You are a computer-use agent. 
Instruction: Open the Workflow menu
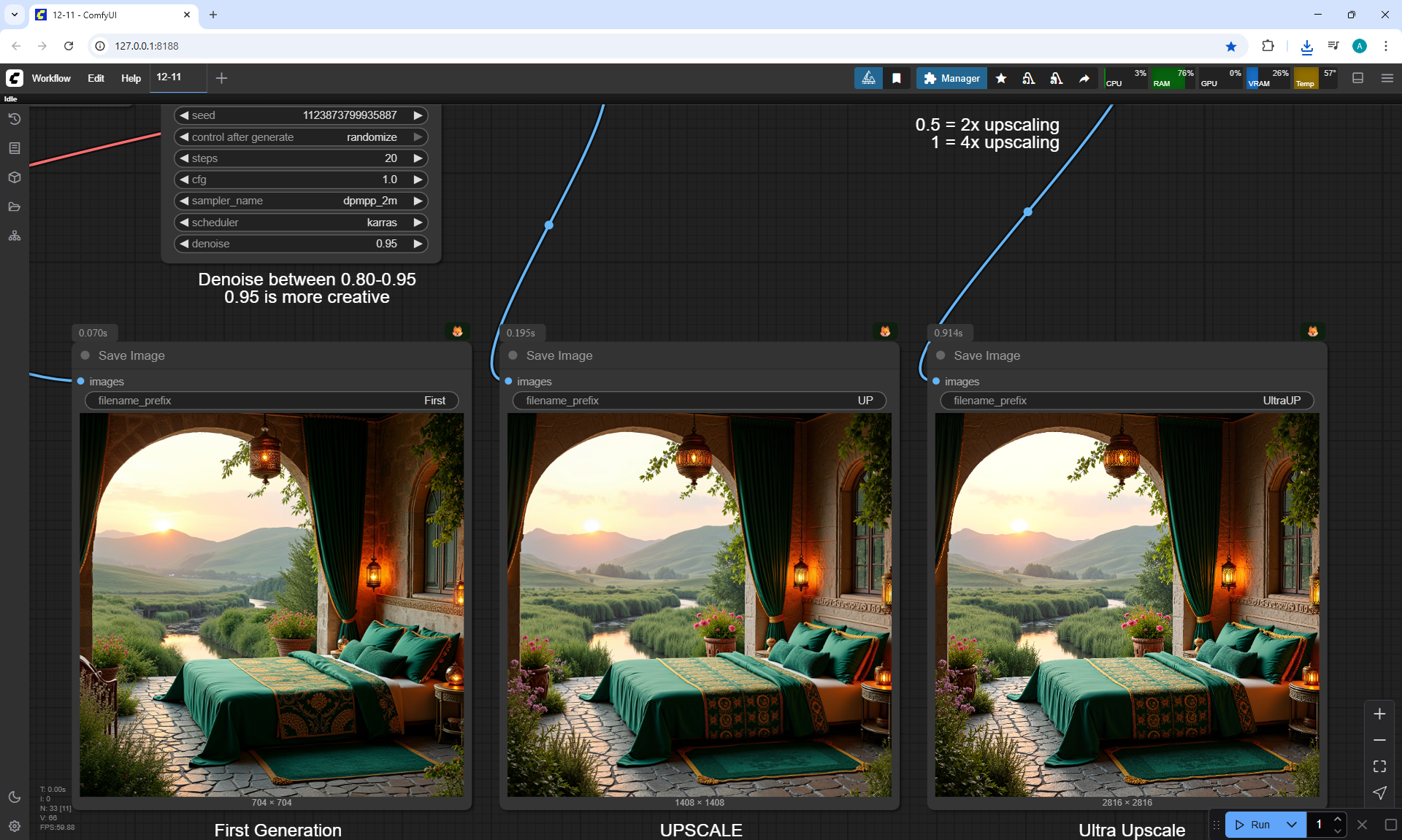click(x=51, y=78)
